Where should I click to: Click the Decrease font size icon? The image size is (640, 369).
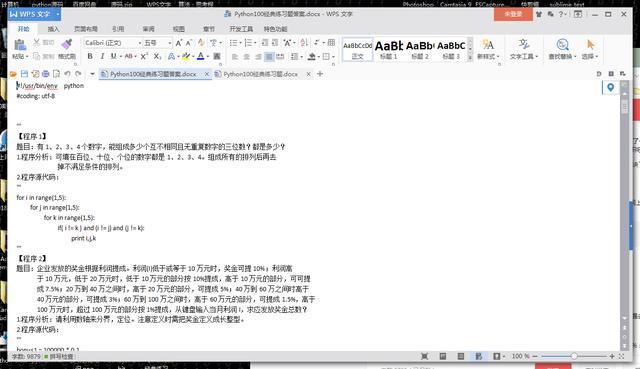(x=189, y=42)
